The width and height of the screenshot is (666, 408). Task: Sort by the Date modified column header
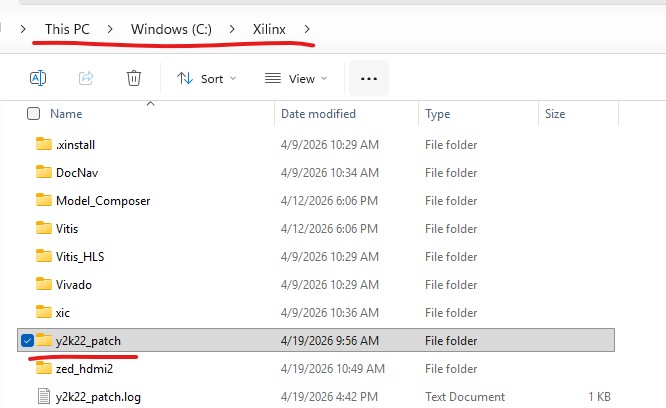point(318,114)
